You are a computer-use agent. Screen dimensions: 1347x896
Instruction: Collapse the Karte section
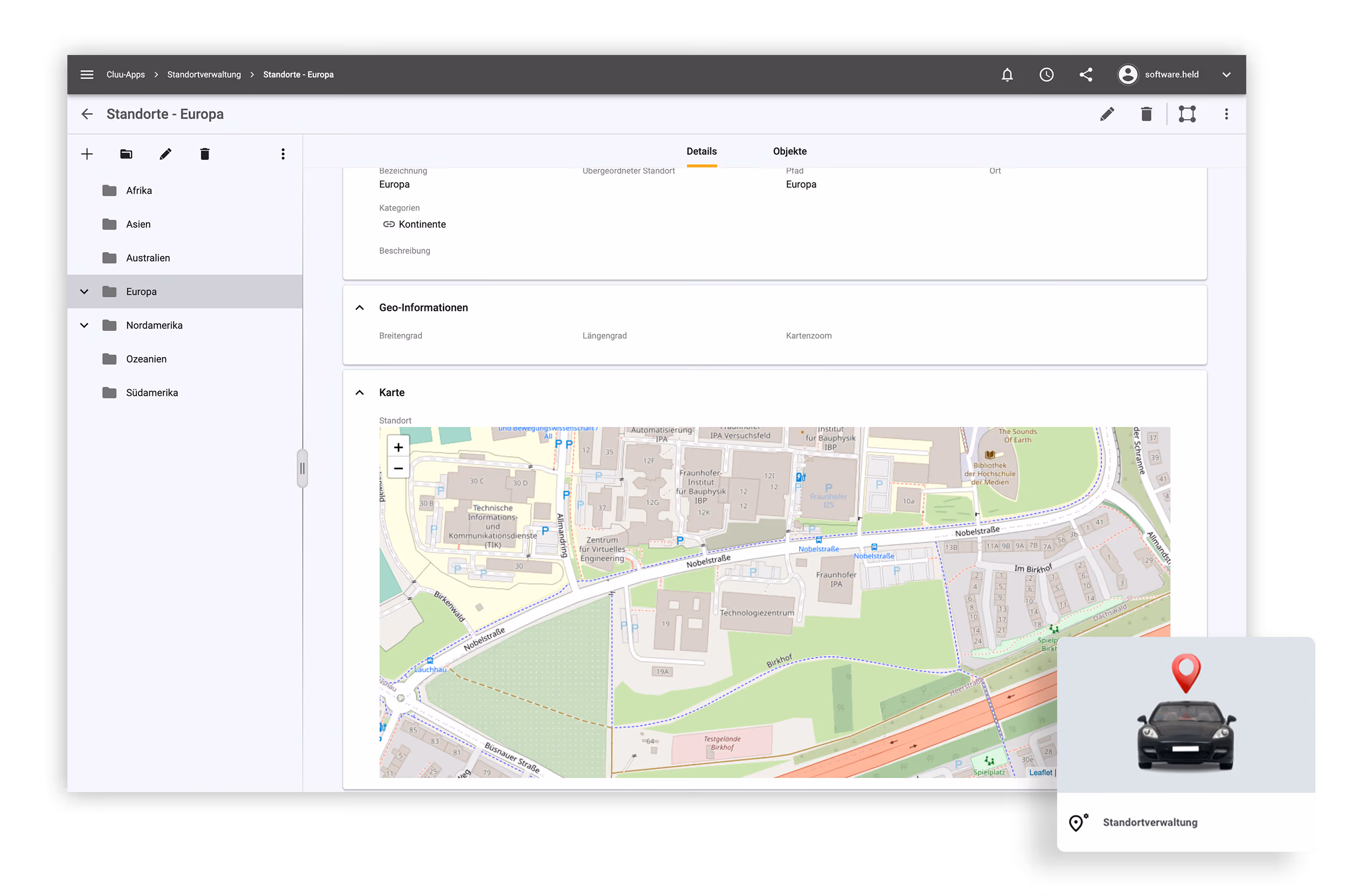coord(359,393)
